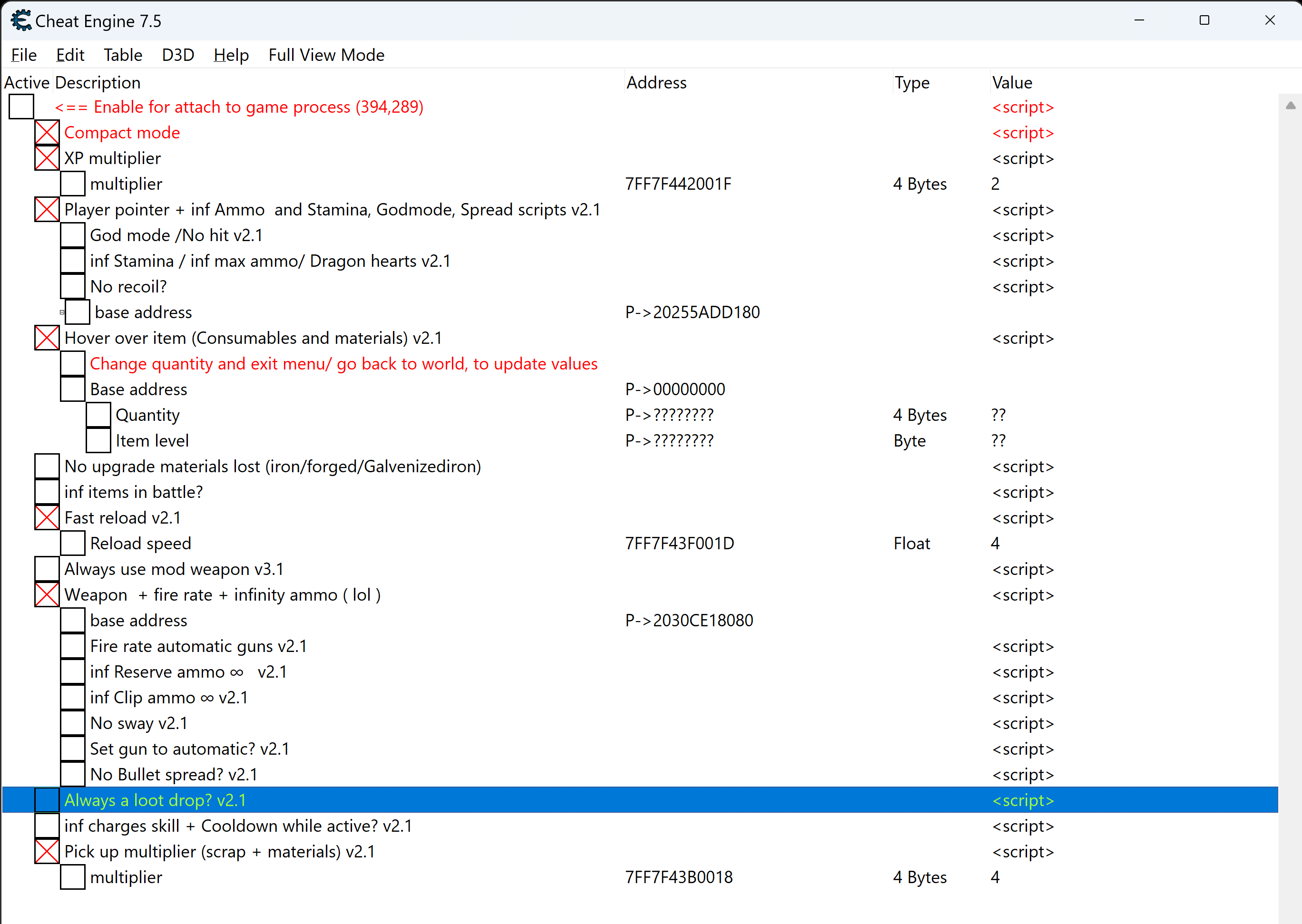Select the No sway v2.1 entry
This screenshot has height=924, width=1302.
pos(139,723)
